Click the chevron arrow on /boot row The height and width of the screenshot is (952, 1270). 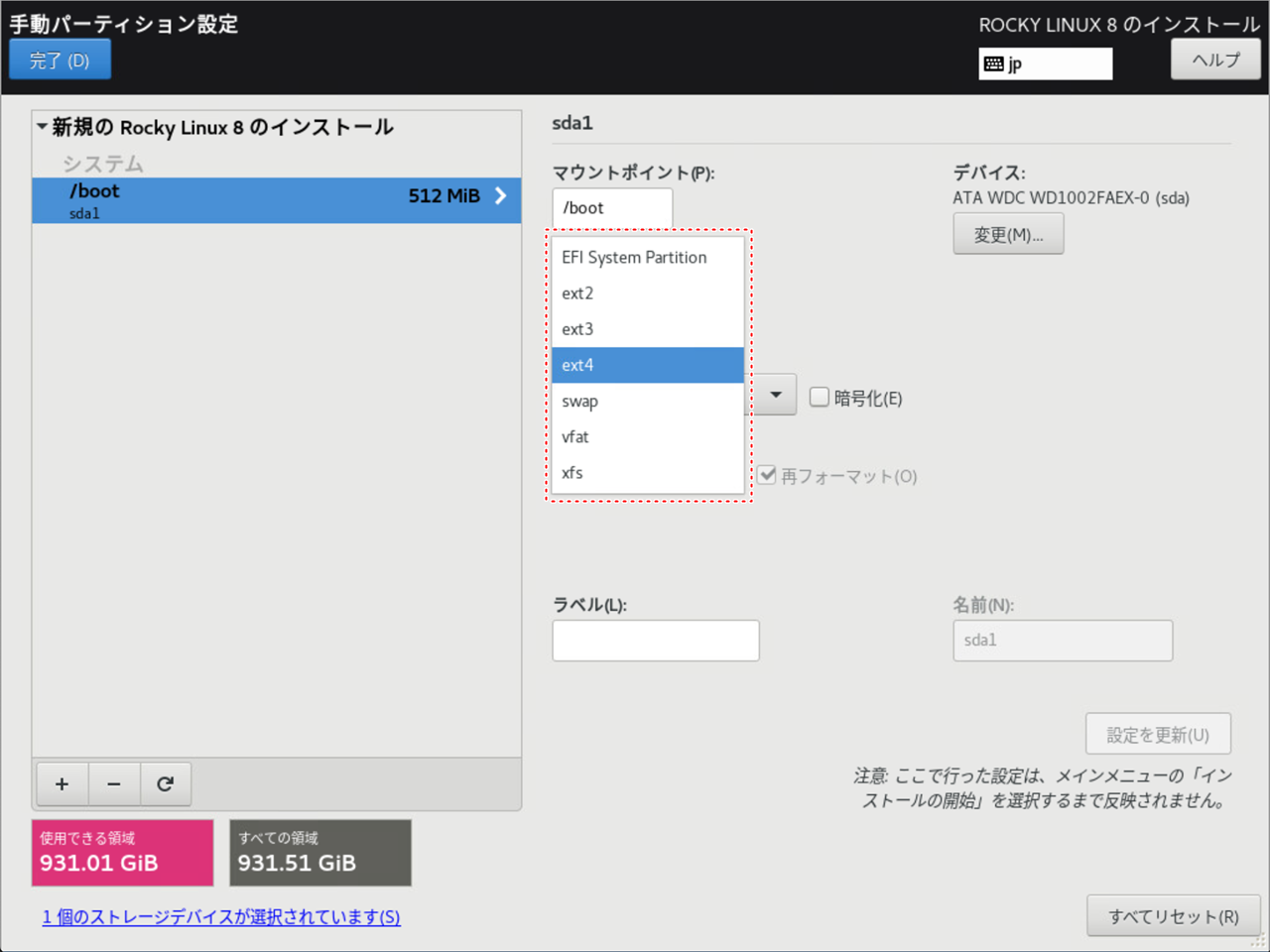500,195
